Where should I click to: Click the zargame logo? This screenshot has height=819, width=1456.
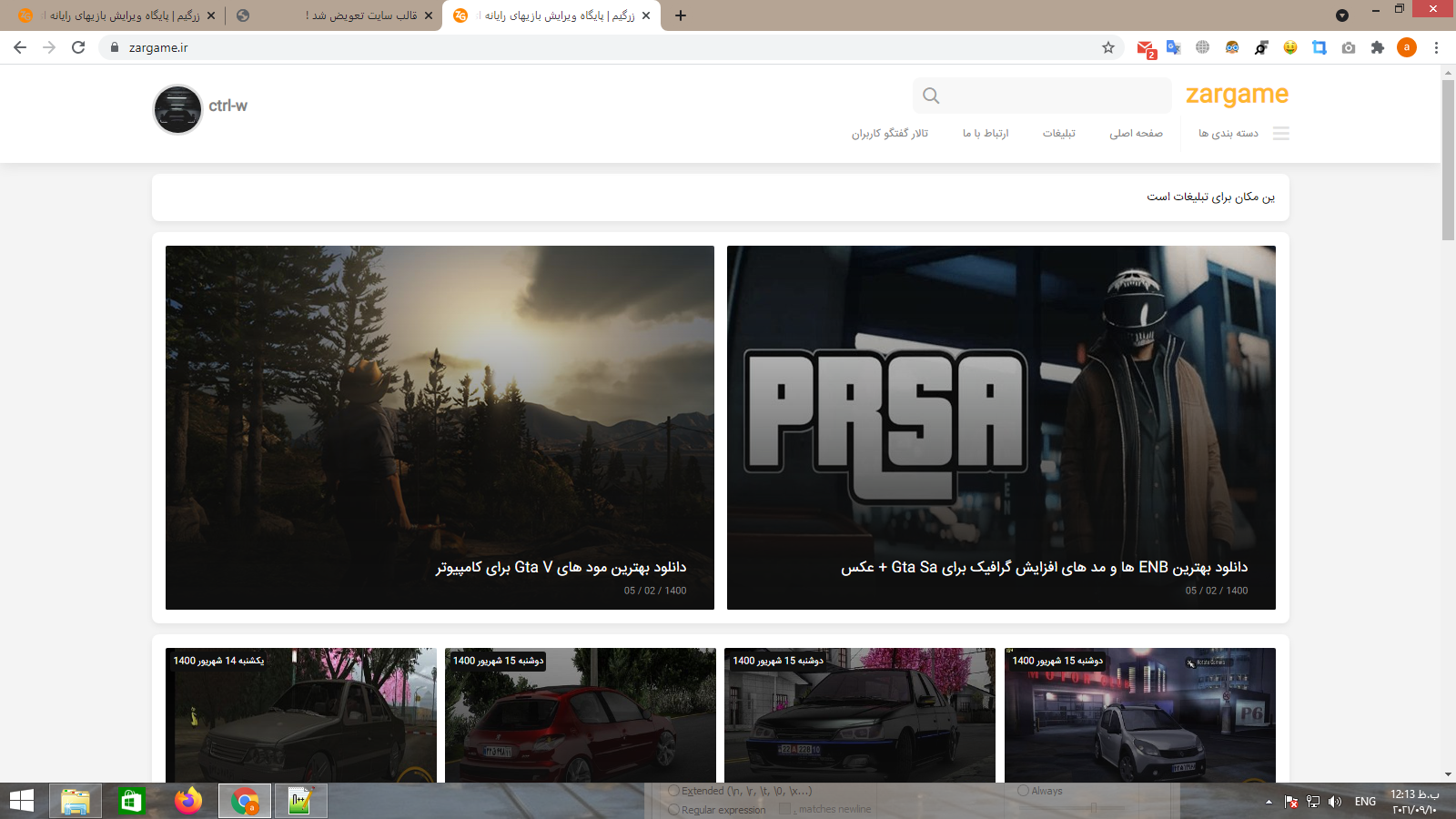coord(1237,95)
